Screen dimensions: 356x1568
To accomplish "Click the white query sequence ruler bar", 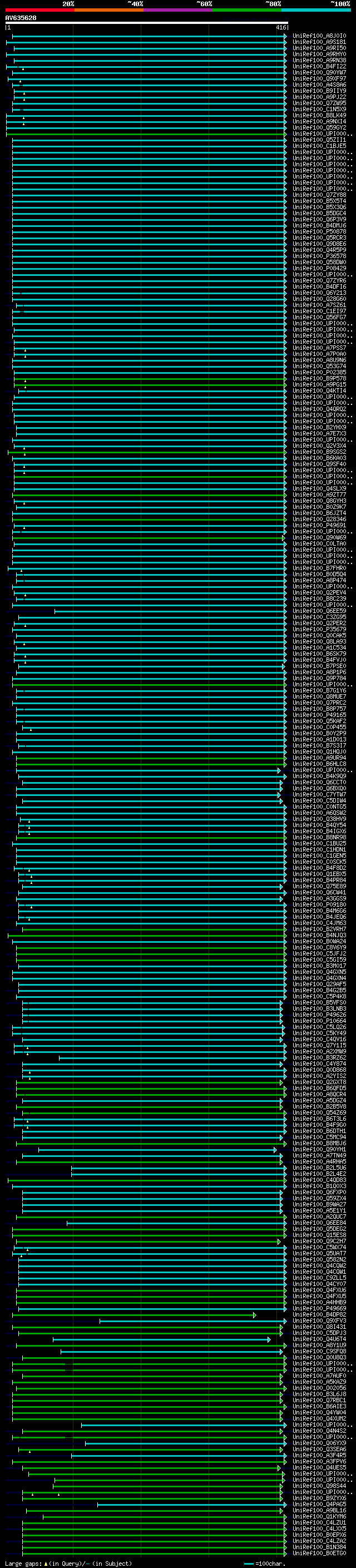I will tap(147, 22).
